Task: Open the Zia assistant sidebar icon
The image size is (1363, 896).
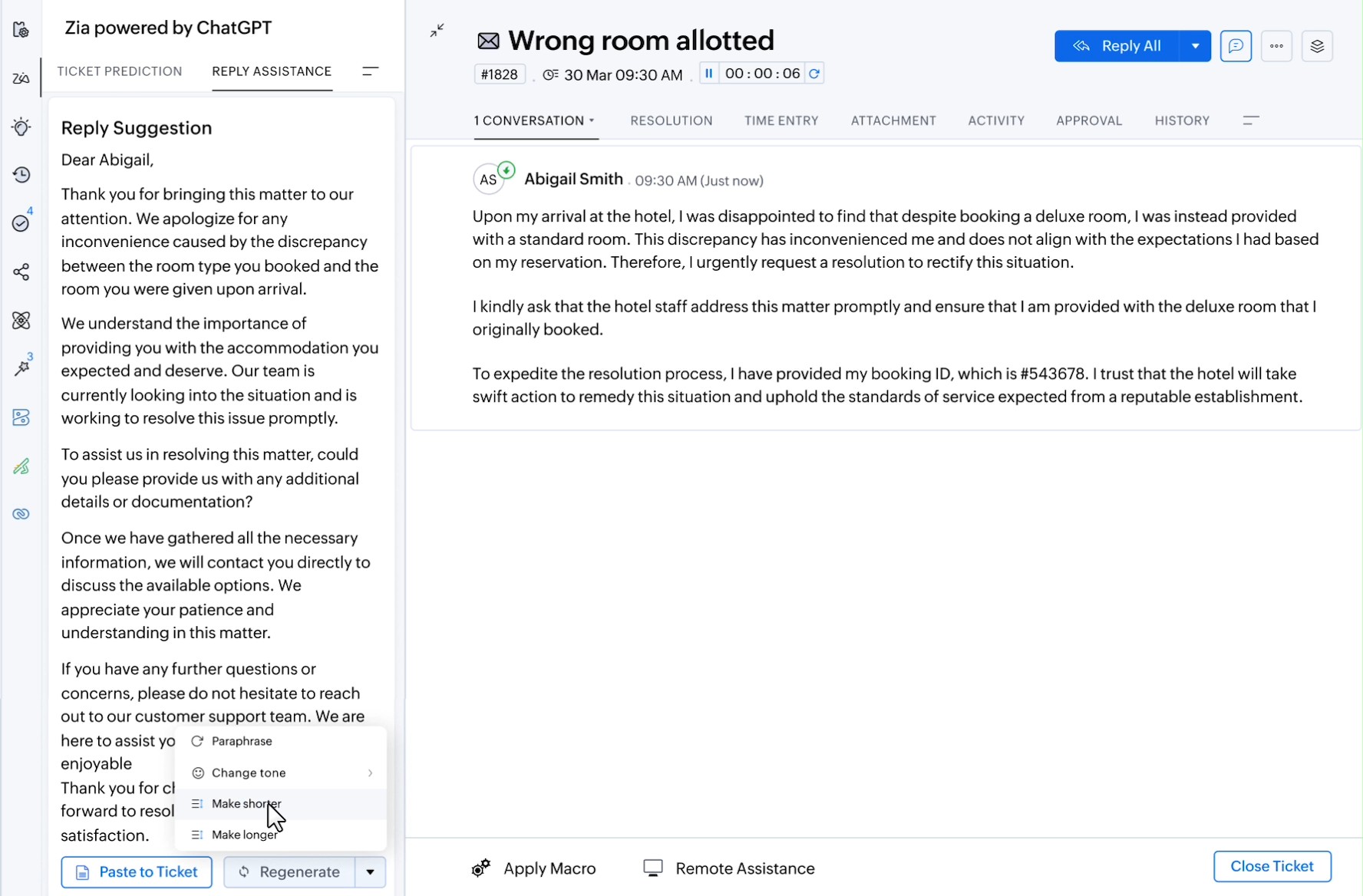Action: pos(21,78)
